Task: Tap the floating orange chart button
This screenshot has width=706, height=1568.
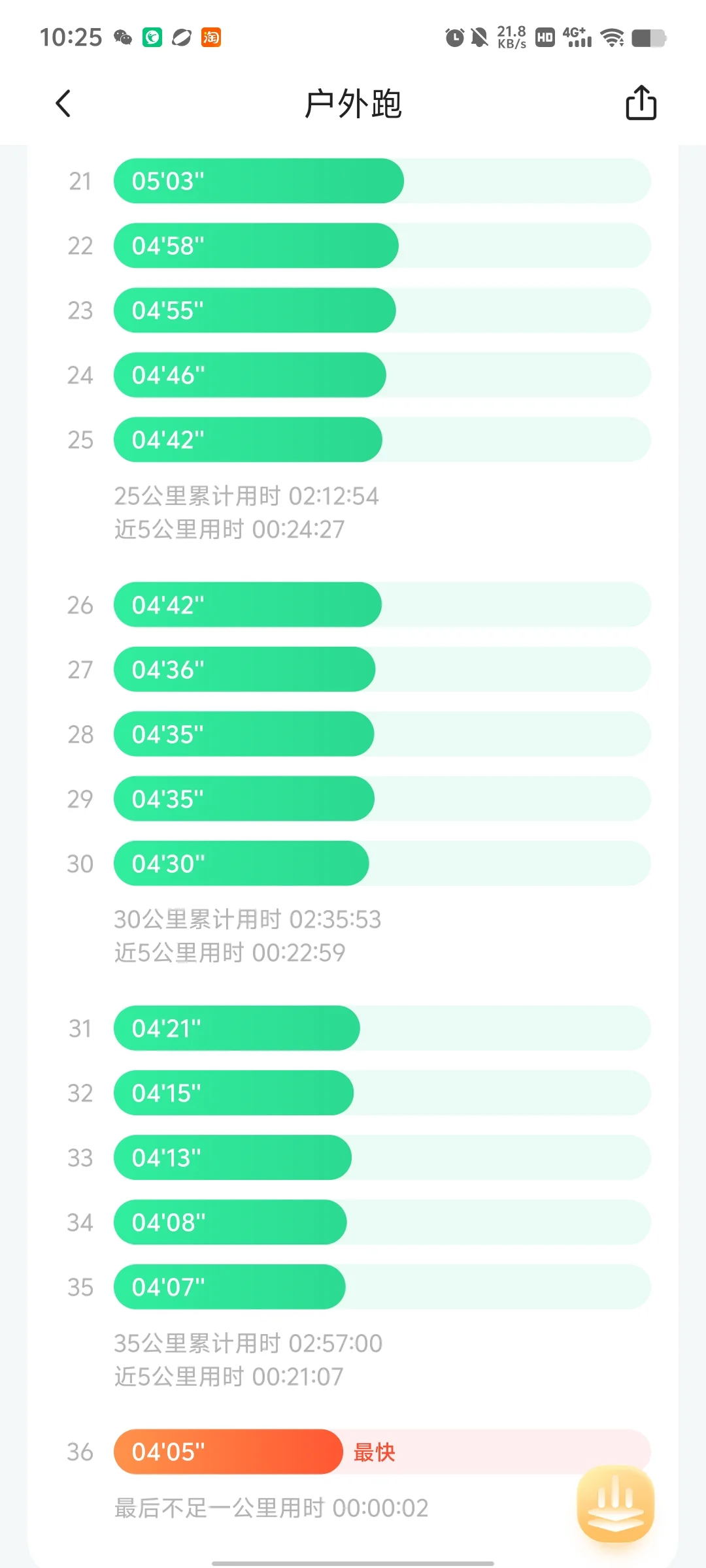Action: click(x=615, y=1503)
